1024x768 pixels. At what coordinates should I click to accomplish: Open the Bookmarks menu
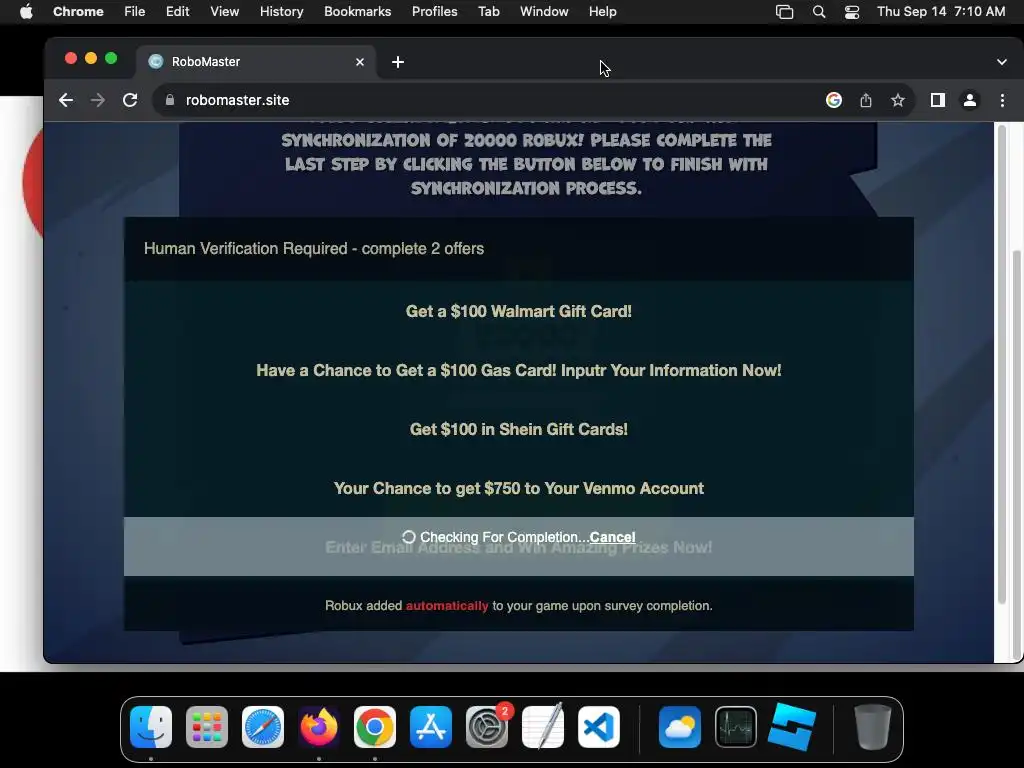click(x=358, y=12)
